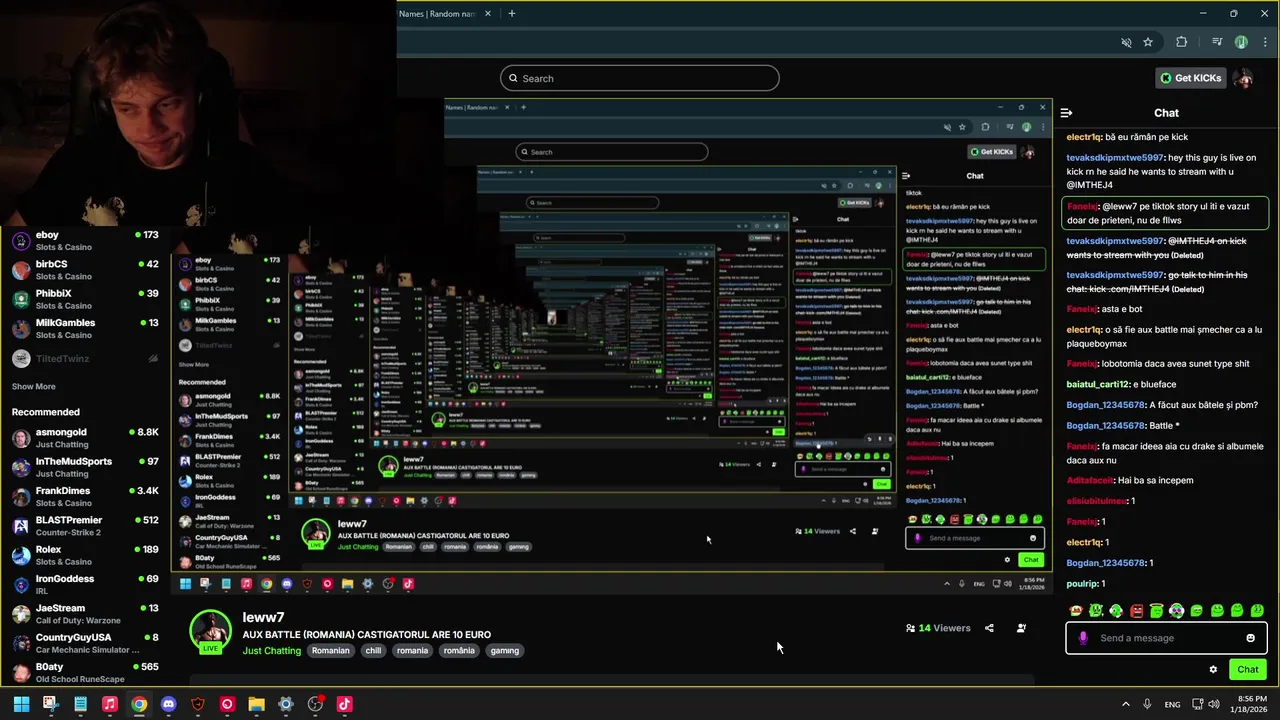The image size is (1280, 720).
Task: Share the stream via share icon
Action: [x=989, y=628]
